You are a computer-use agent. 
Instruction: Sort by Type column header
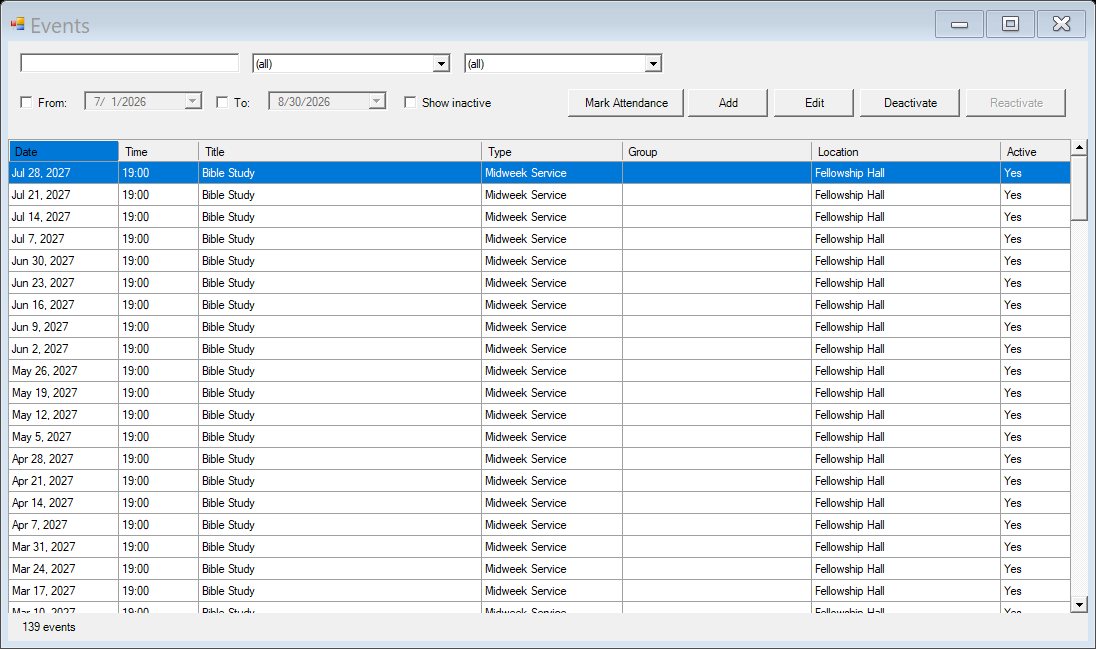click(x=552, y=152)
